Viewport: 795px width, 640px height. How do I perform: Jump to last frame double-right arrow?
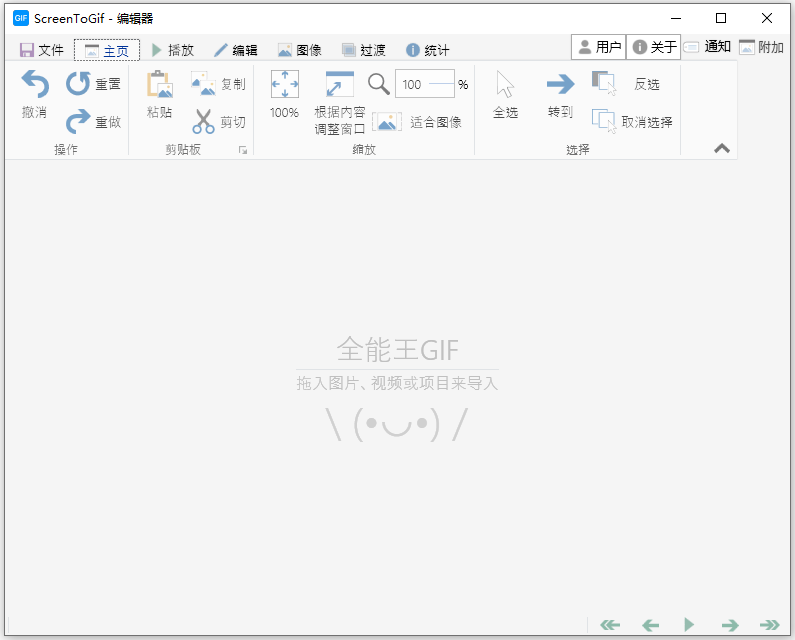(x=770, y=625)
